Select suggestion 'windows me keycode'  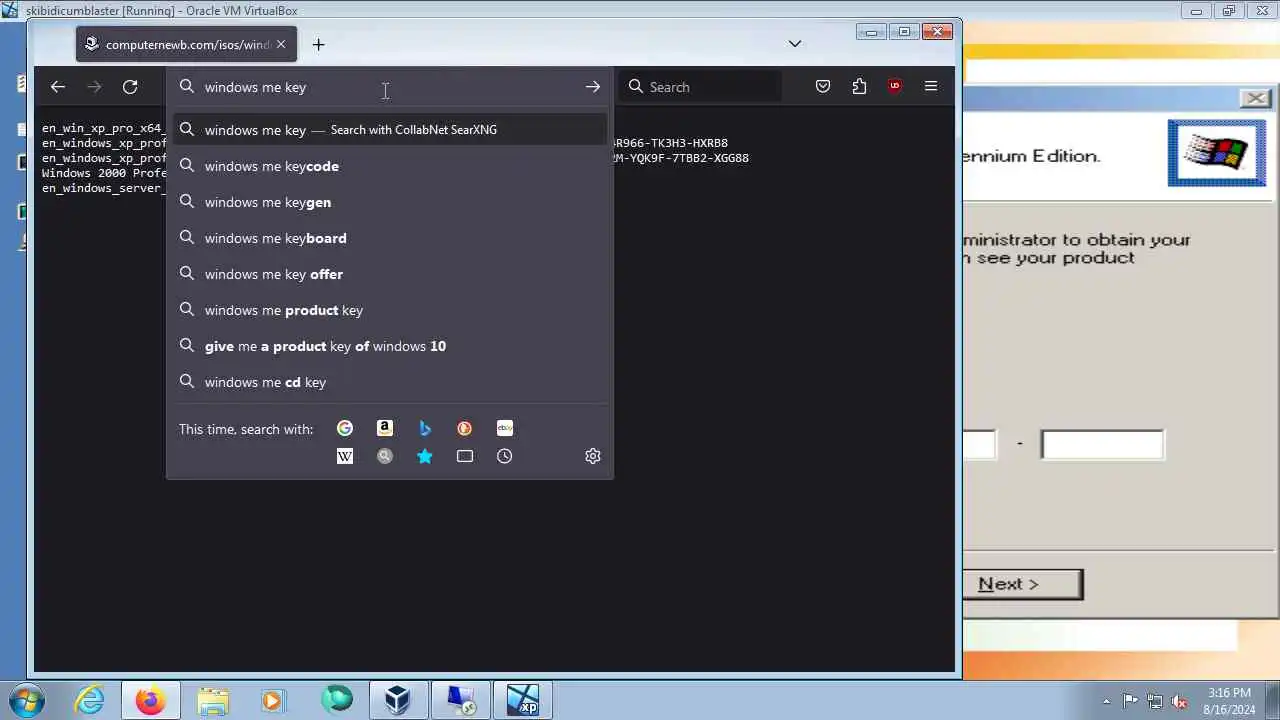(390, 166)
